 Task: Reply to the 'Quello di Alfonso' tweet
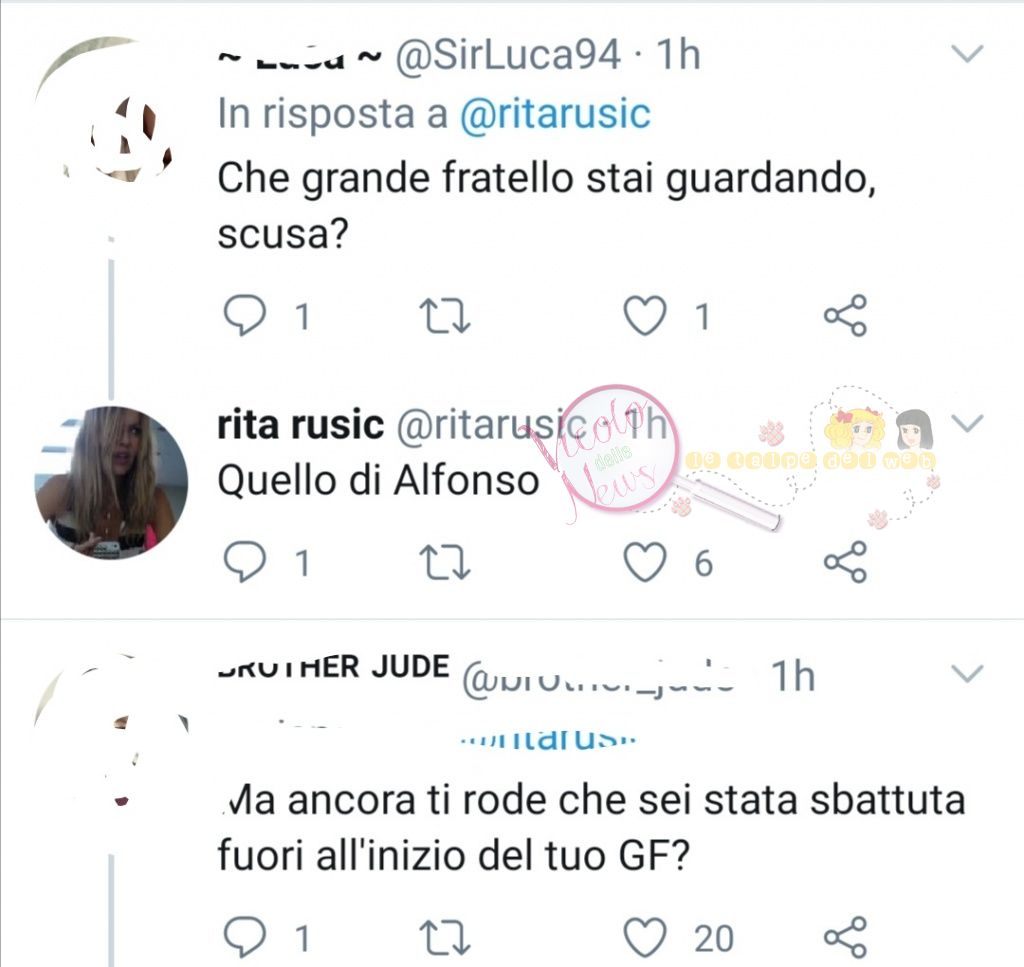[245, 562]
